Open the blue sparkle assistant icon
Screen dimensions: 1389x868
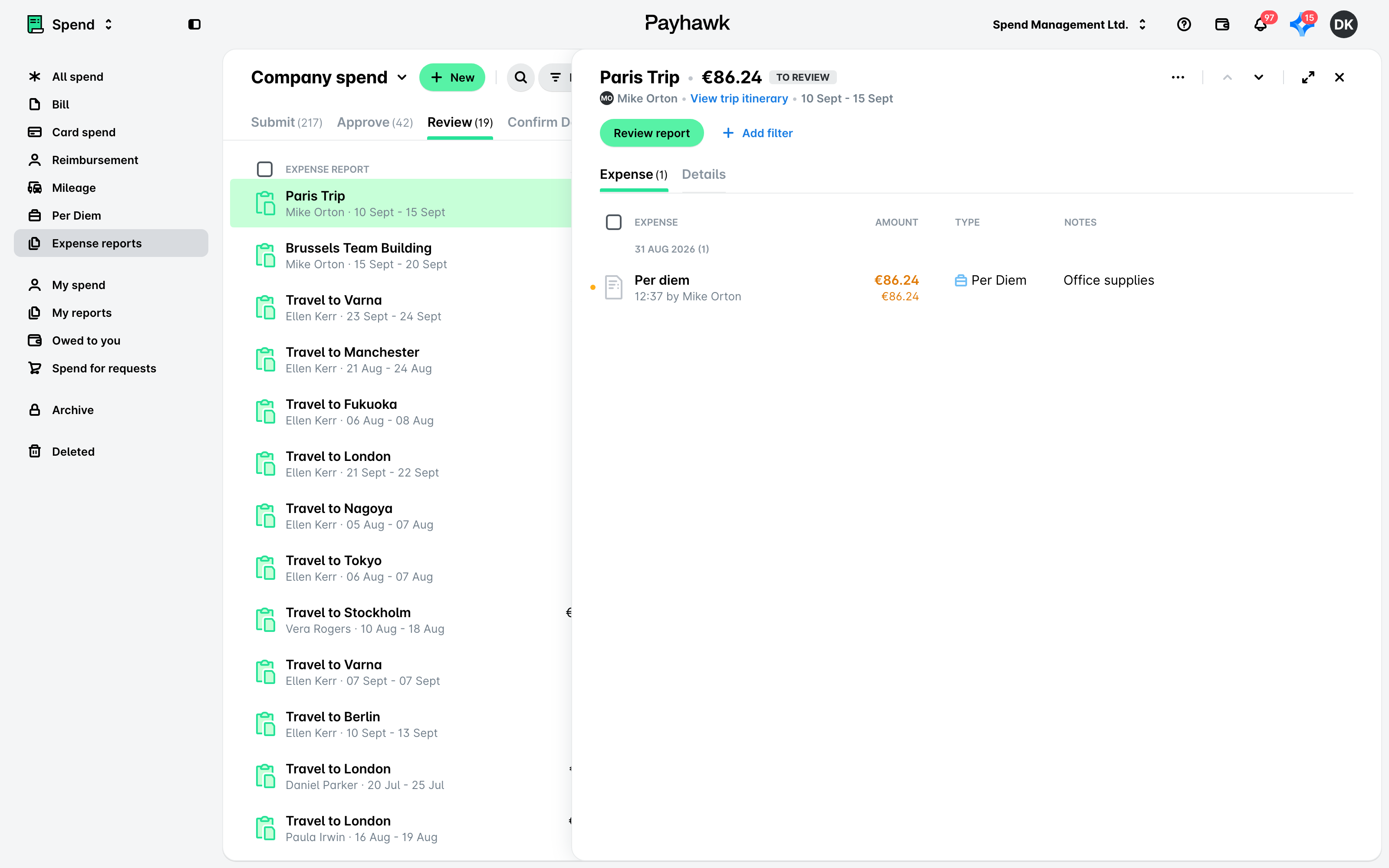[1302, 24]
